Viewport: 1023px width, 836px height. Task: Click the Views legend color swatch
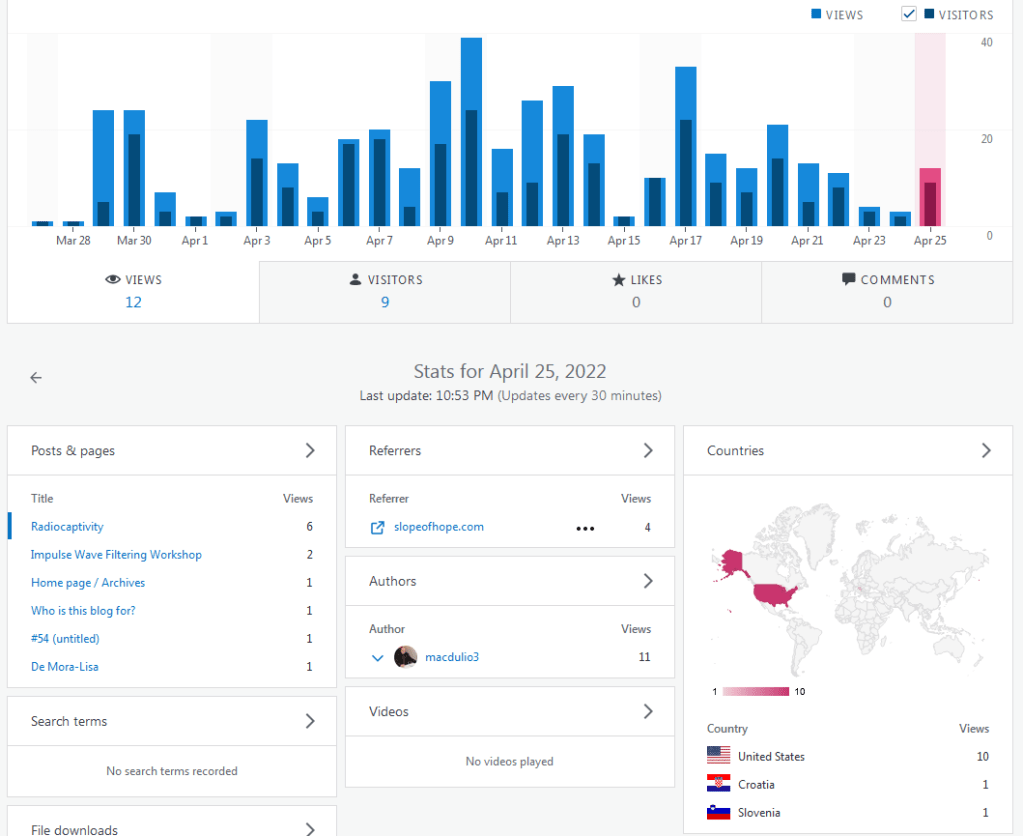816,15
